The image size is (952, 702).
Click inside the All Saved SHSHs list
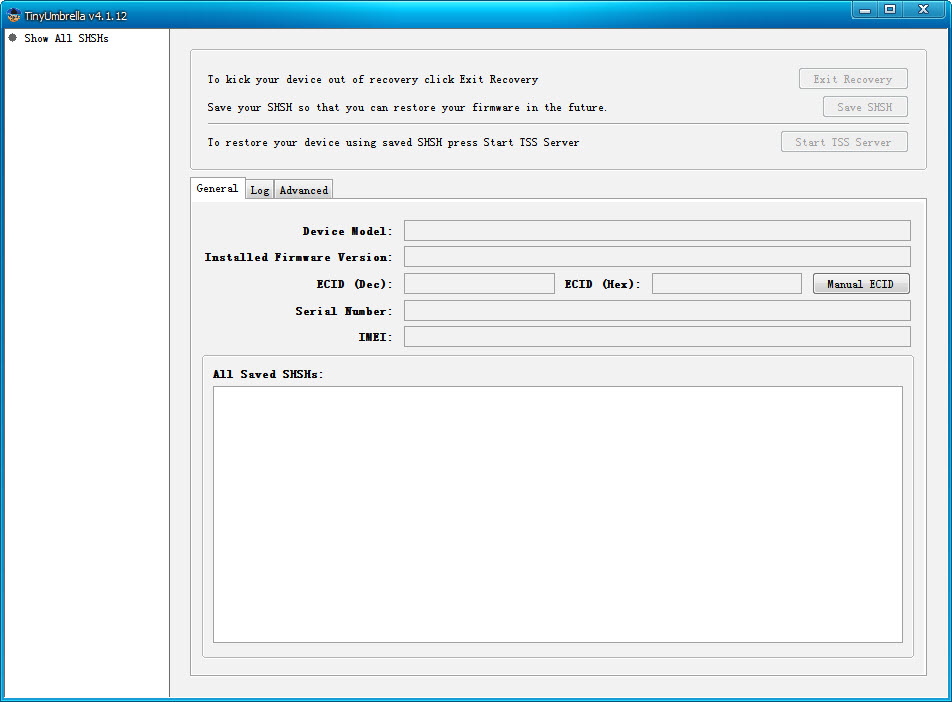[557, 514]
